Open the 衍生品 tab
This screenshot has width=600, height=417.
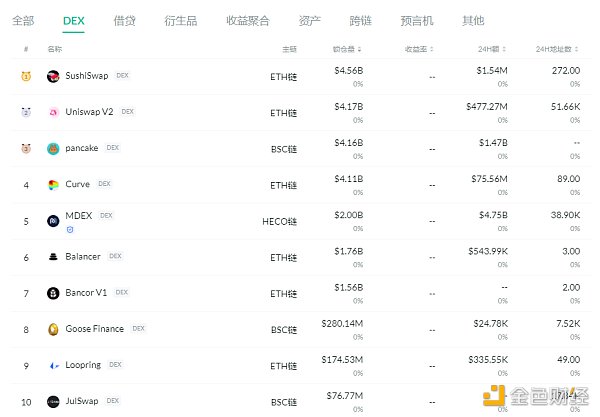pos(181,20)
